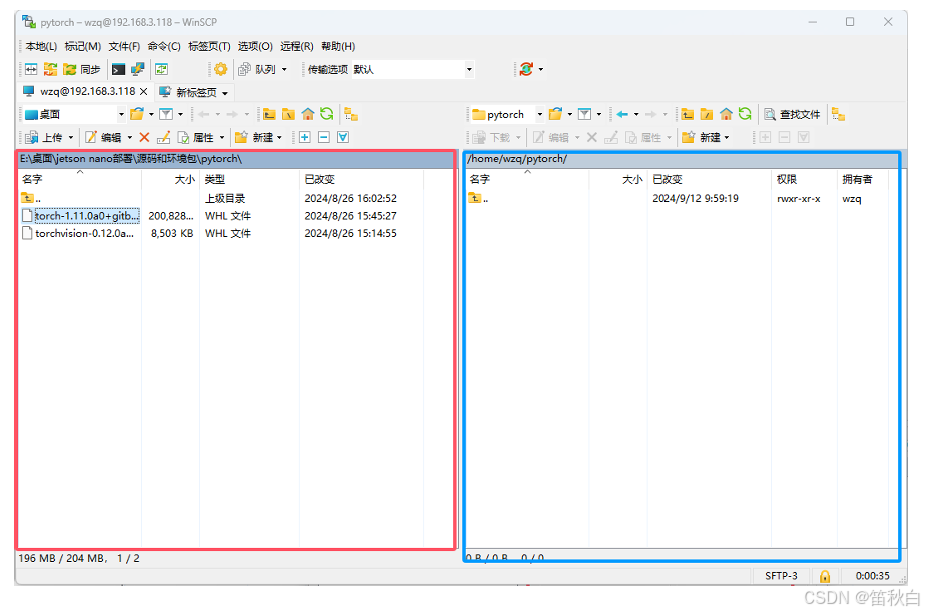Expand the 上传 upload dropdown arrow
The height and width of the screenshot is (613, 926).
coord(71,138)
